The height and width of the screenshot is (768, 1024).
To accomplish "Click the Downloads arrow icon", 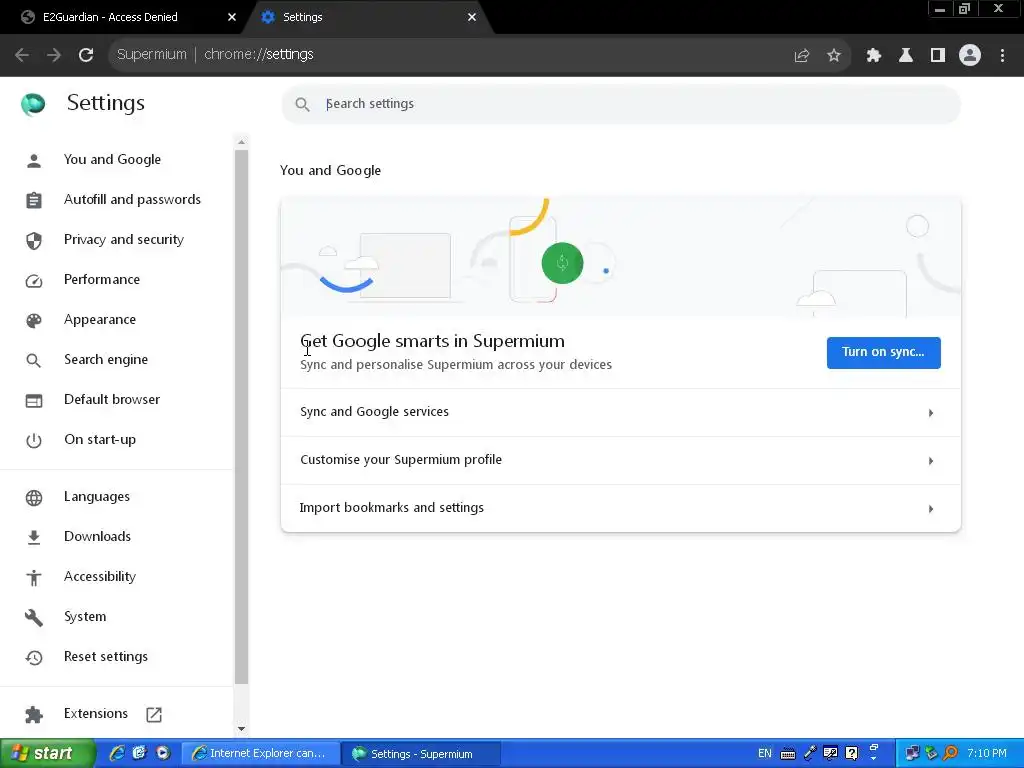I will coord(34,537).
